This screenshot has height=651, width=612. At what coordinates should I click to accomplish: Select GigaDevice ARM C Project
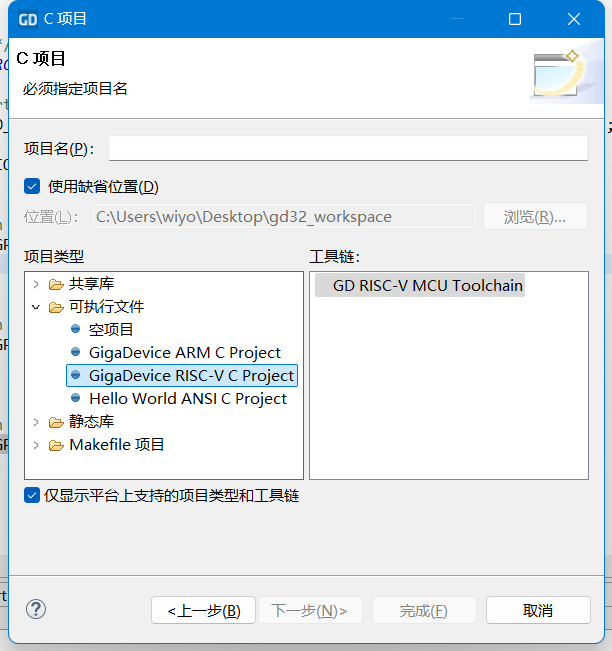point(185,352)
